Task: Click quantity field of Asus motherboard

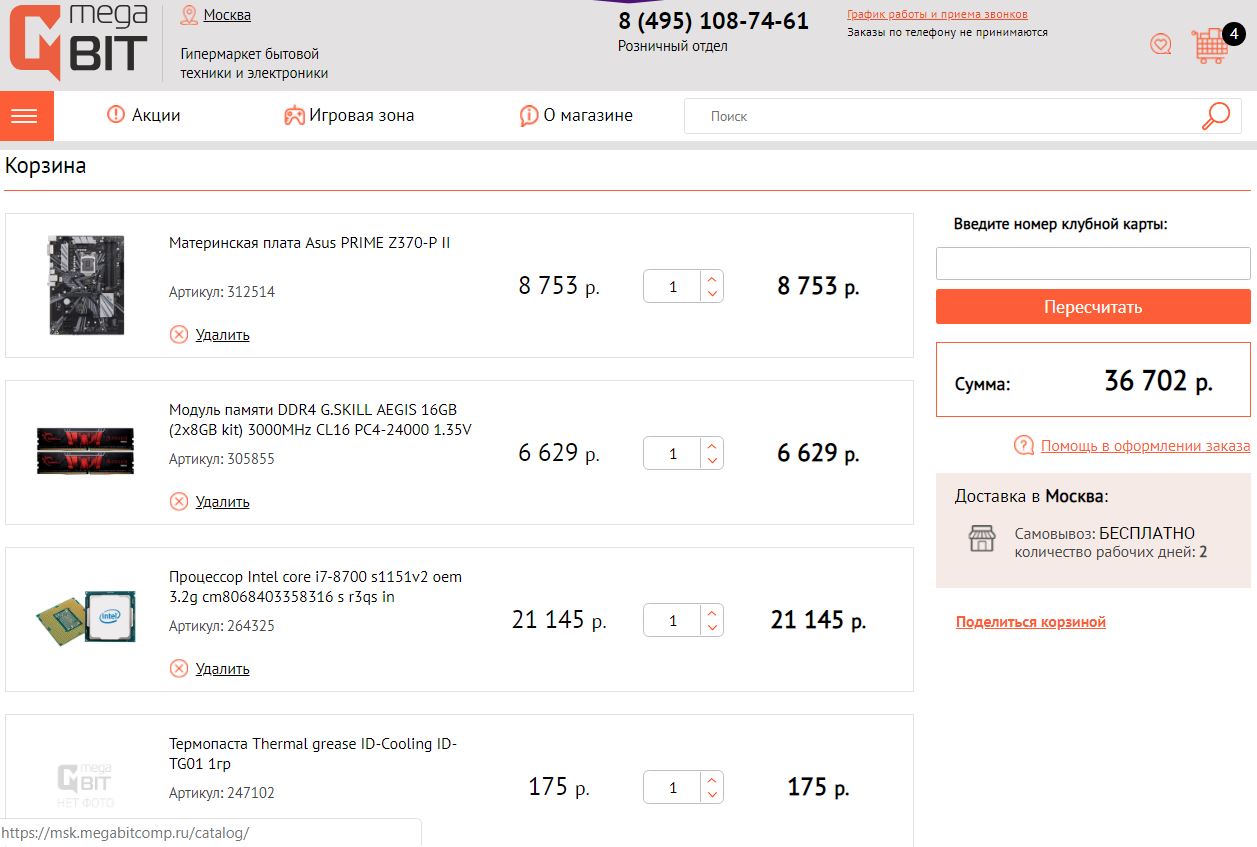Action: point(673,287)
